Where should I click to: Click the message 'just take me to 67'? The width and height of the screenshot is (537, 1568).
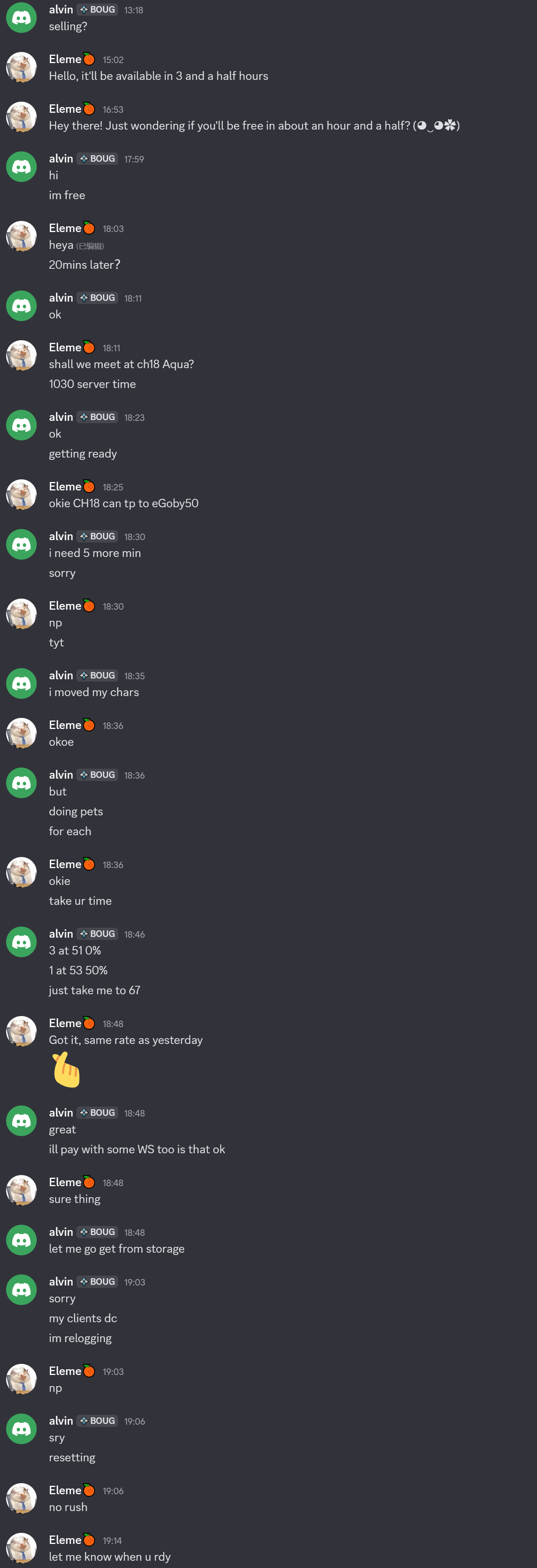coord(94,990)
